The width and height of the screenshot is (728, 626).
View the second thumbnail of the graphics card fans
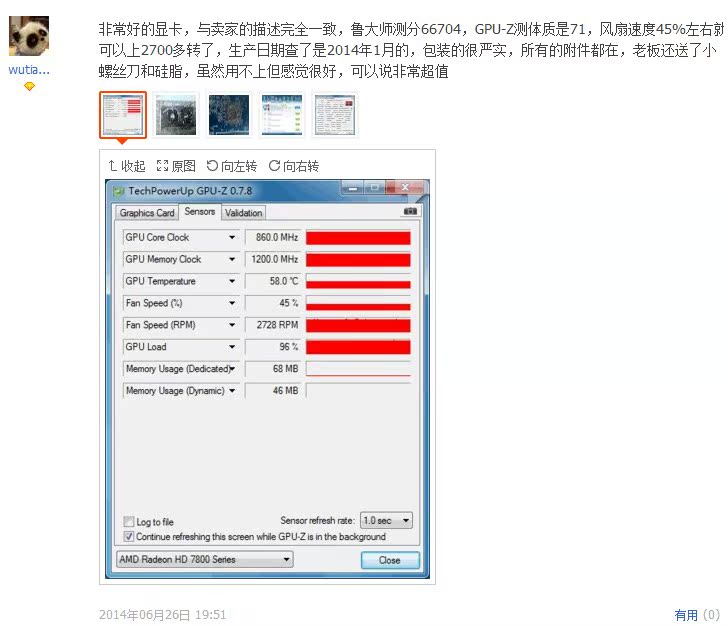click(176, 115)
